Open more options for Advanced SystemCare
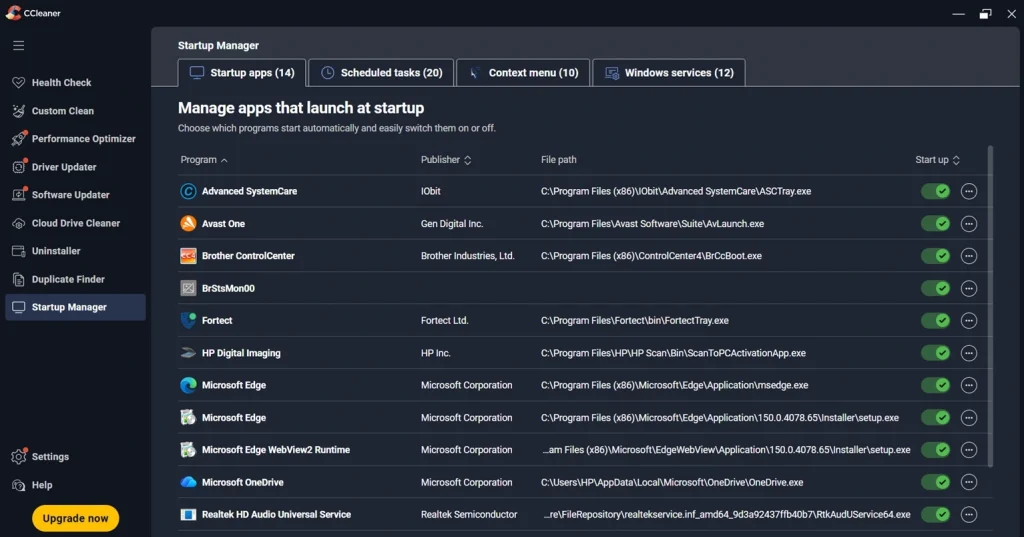Screen dimensions: 1024x537 968,191
